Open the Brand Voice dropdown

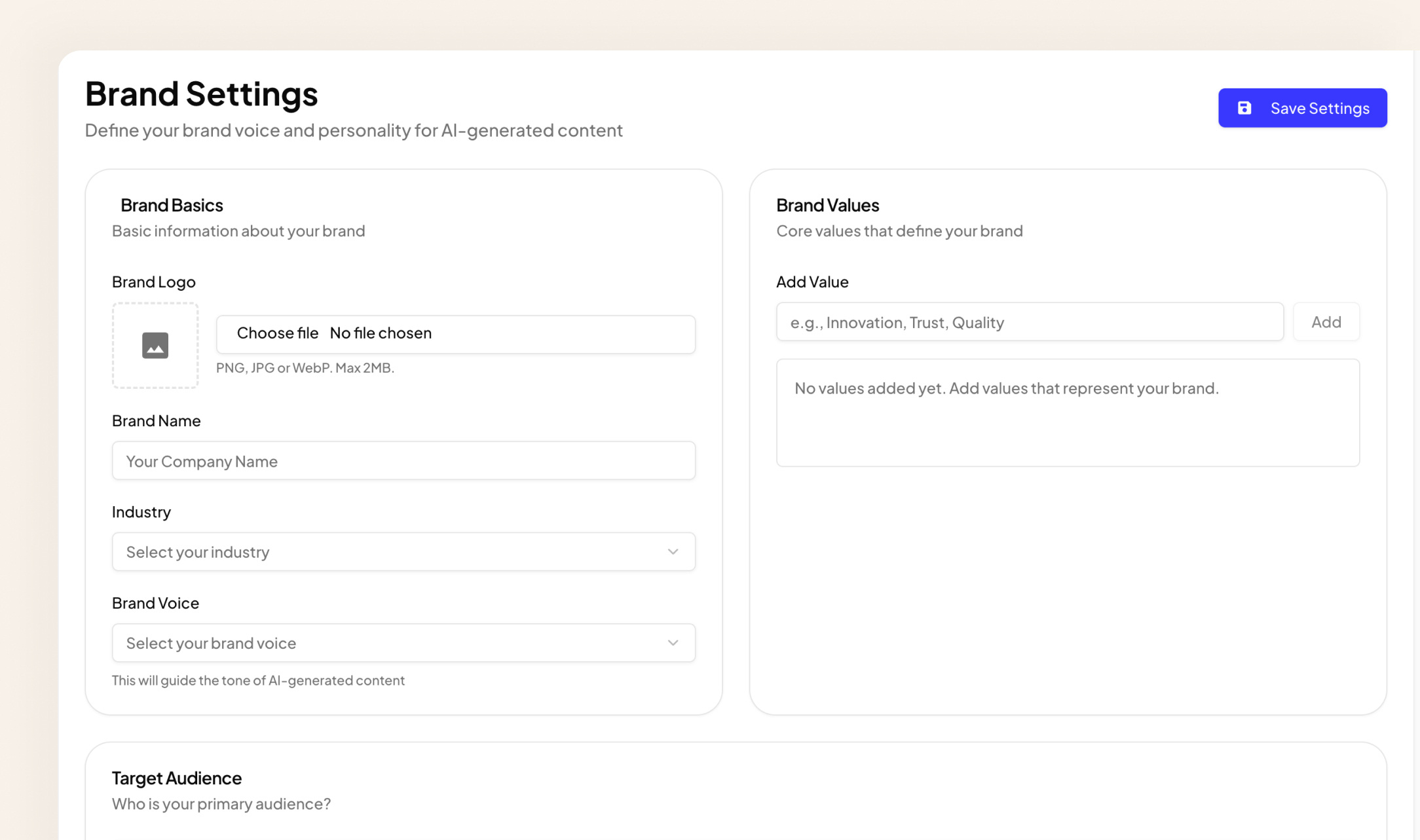[403, 642]
